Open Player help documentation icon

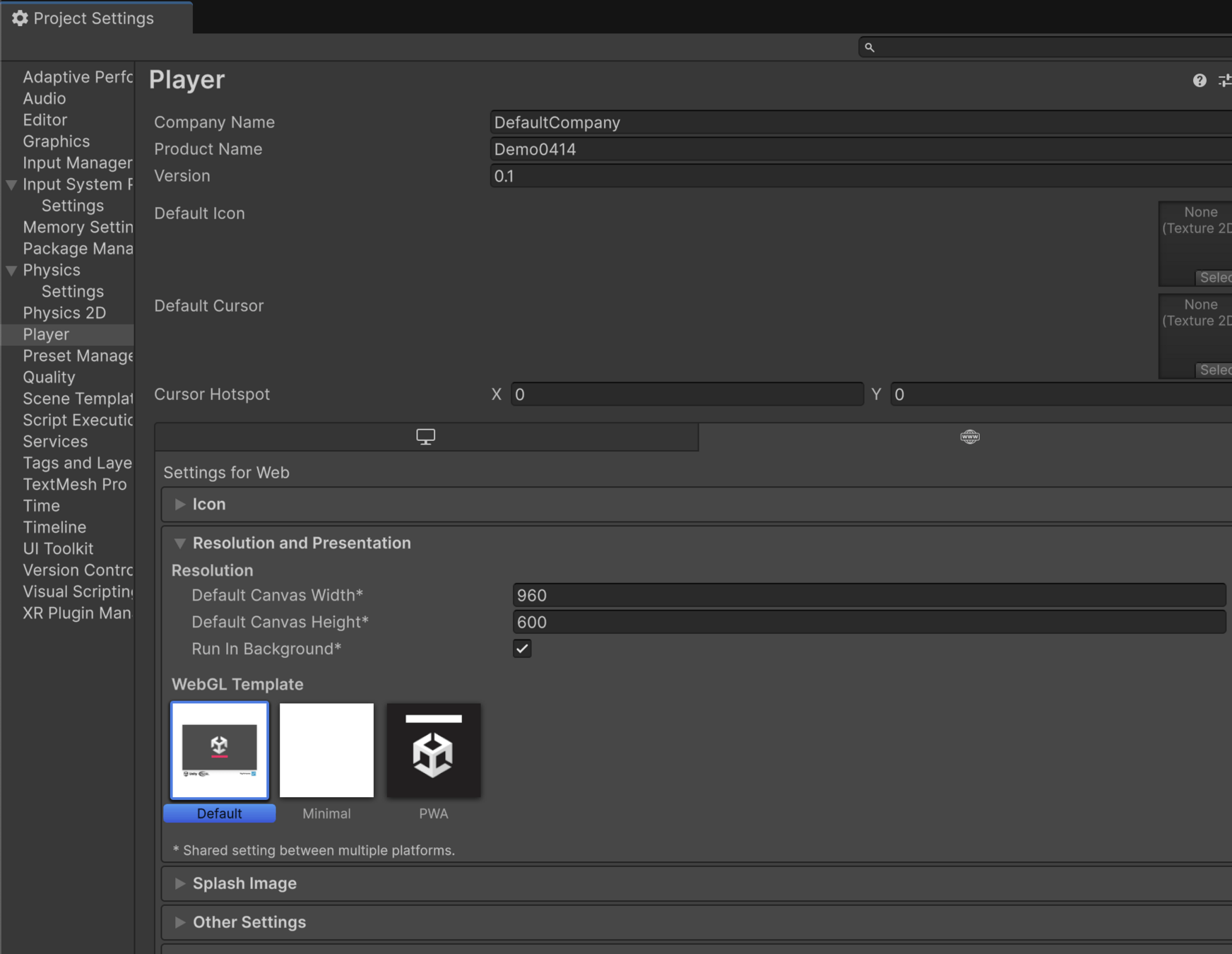(1200, 81)
